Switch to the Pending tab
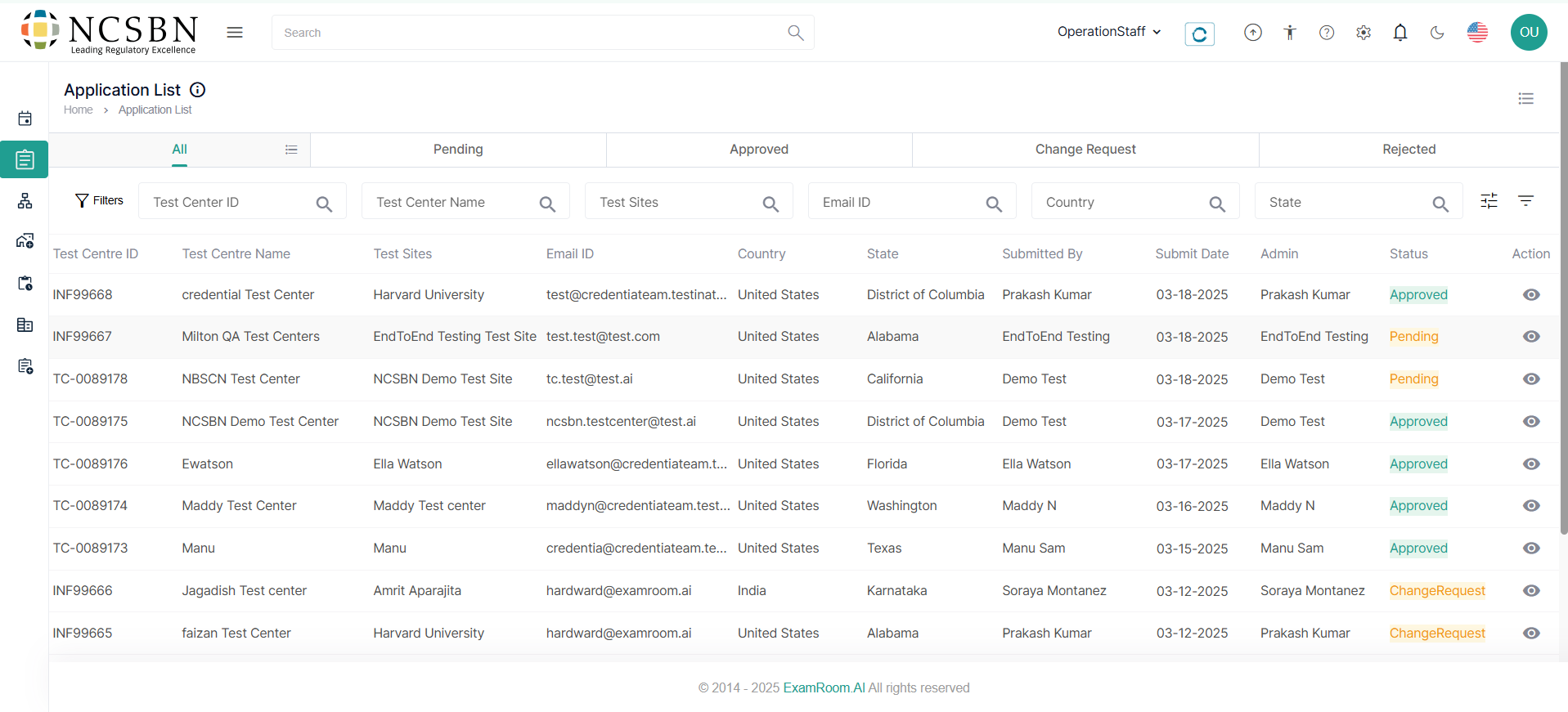 click(x=458, y=150)
